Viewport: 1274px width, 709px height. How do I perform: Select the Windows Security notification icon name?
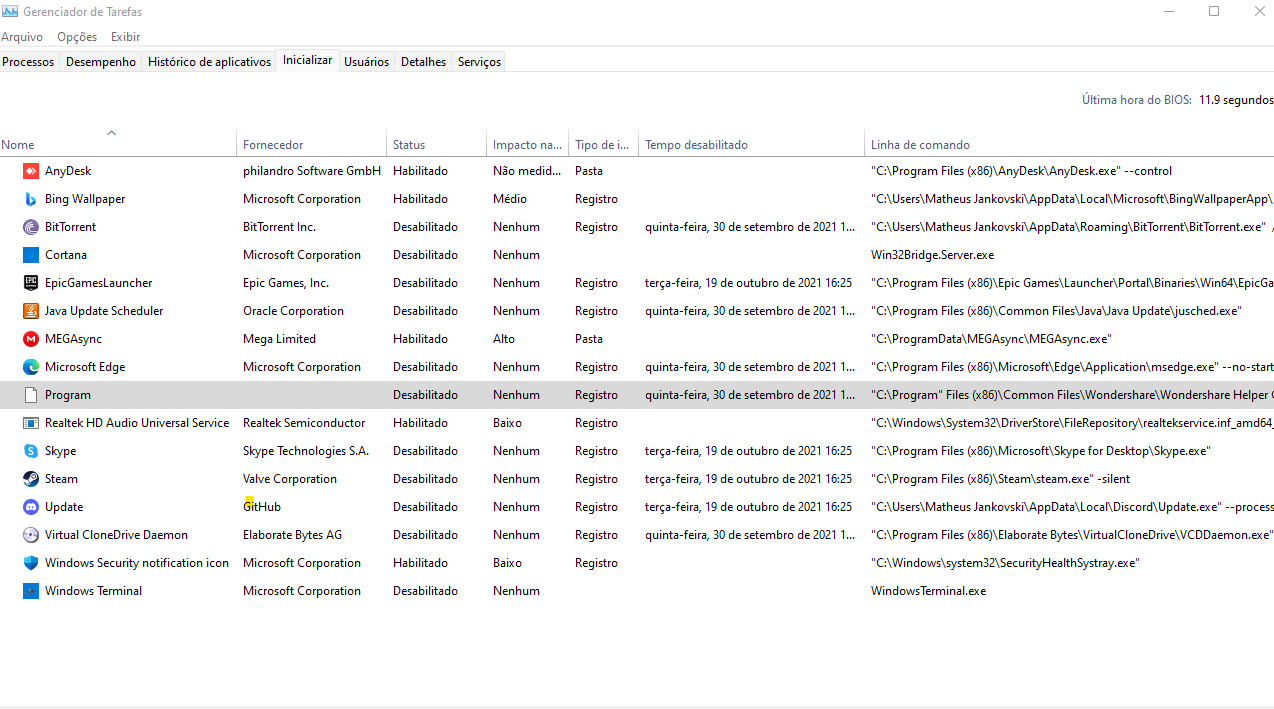coord(137,563)
